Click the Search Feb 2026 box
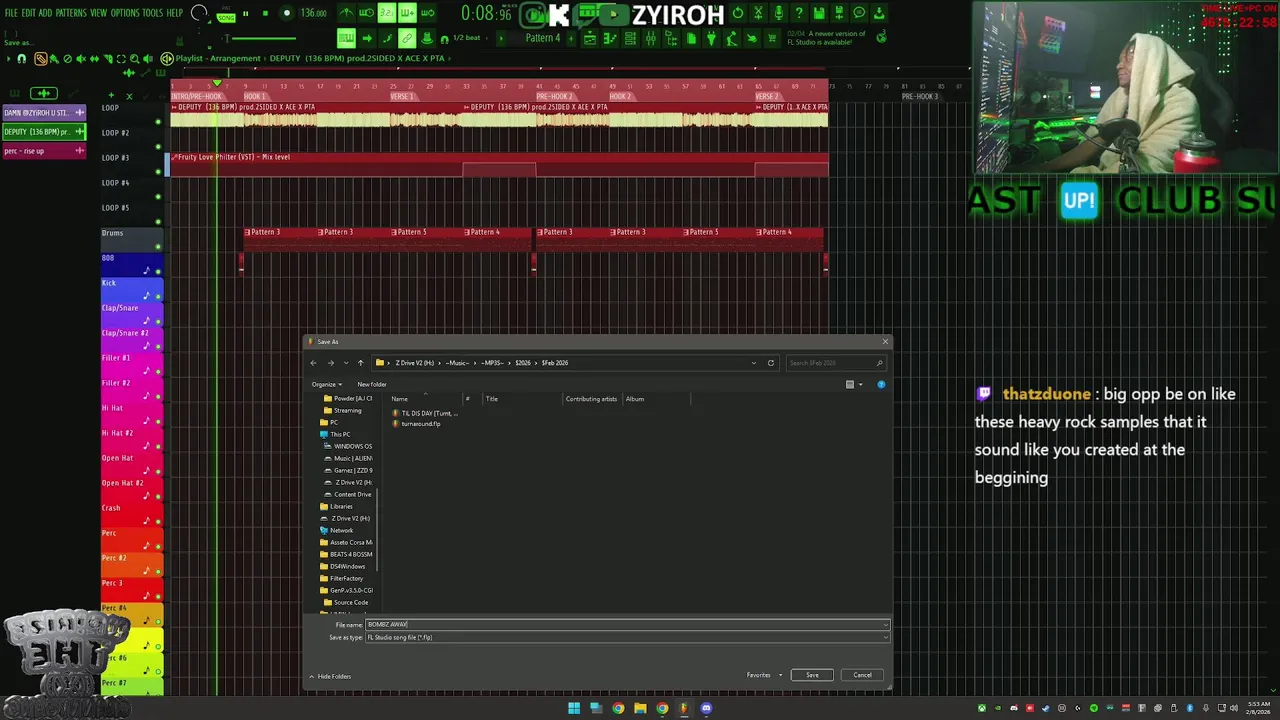The width and height of the screenshot is (1280, 720). (x=834, y=363)
